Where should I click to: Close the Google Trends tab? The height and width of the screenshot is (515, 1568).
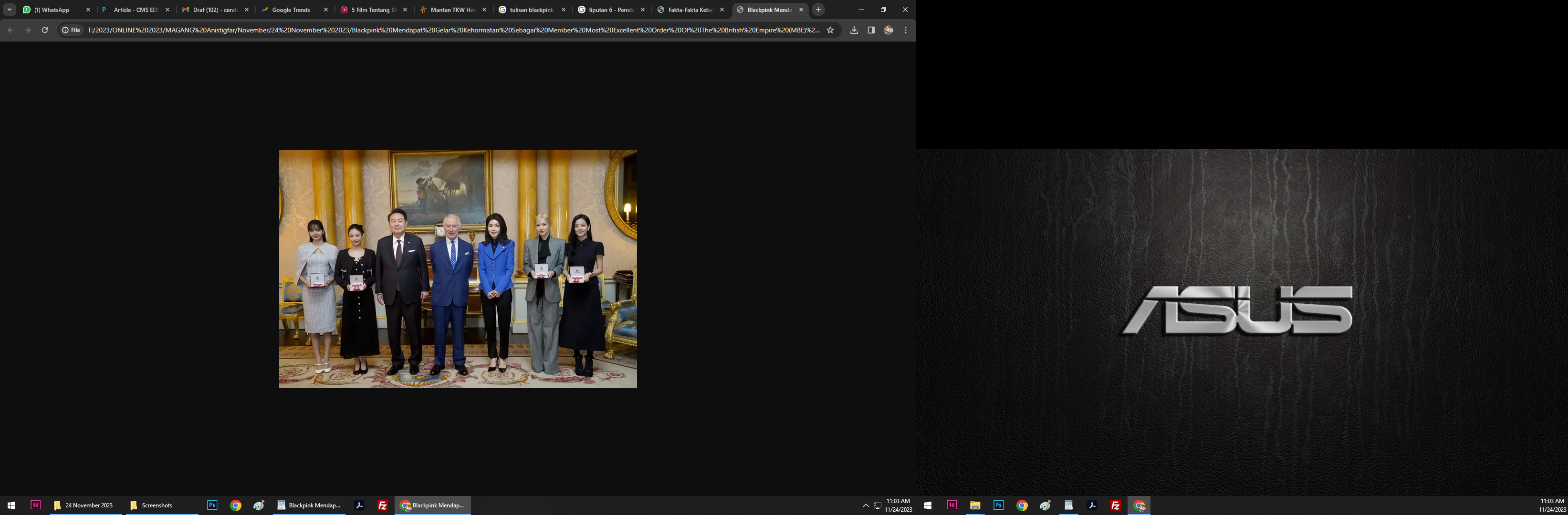325,10
